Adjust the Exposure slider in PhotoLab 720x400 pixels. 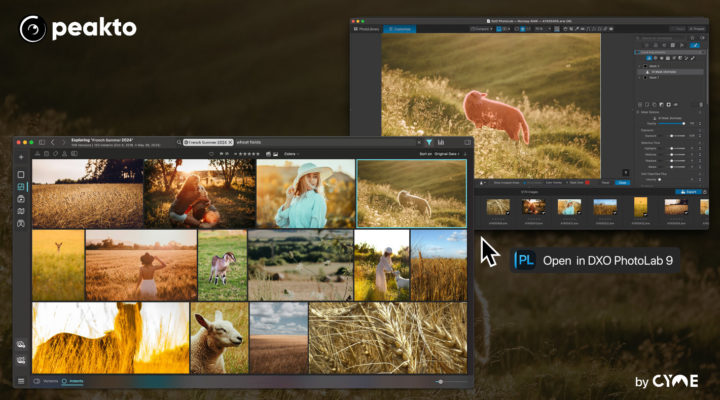tap(671, 136)
